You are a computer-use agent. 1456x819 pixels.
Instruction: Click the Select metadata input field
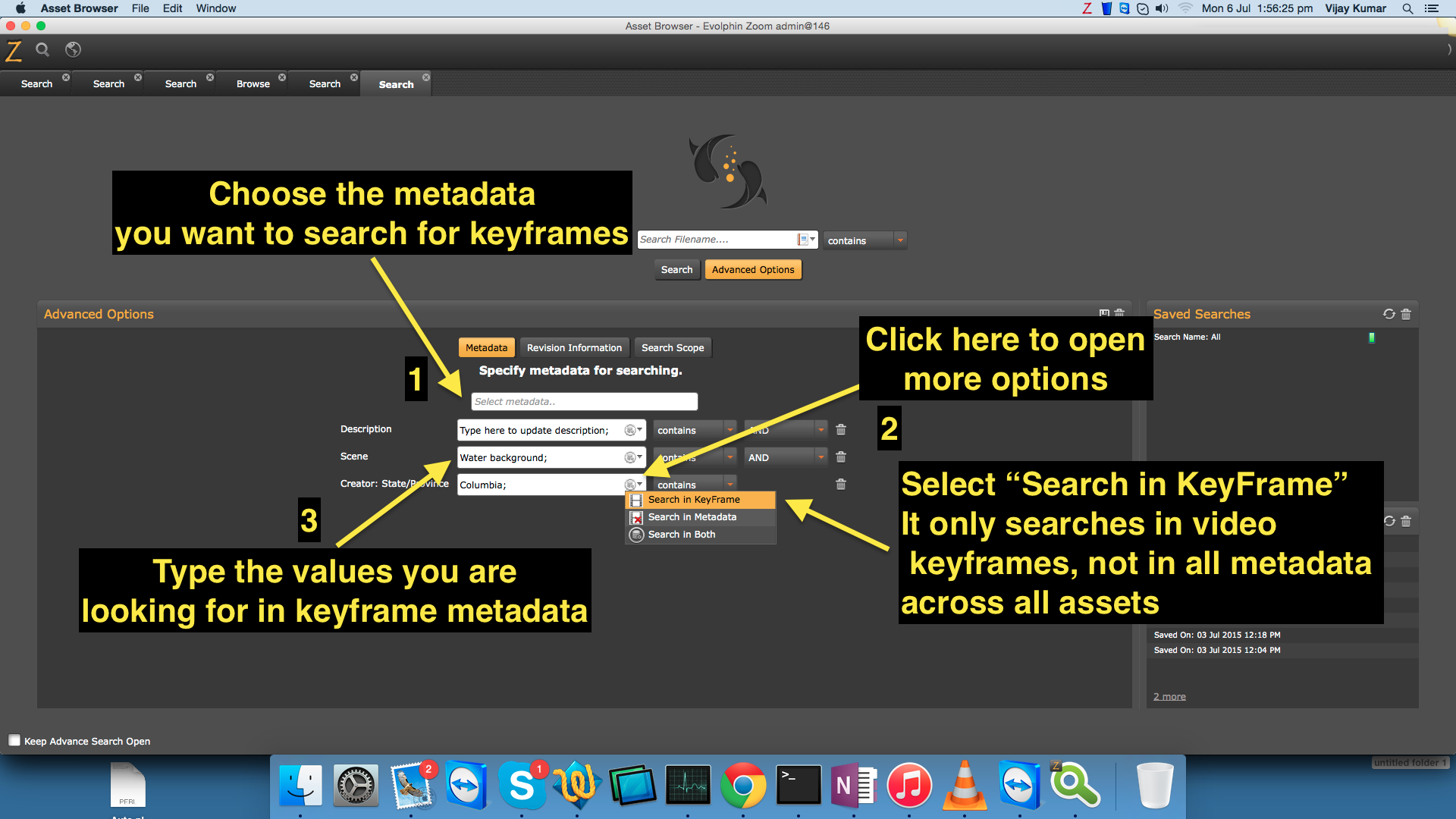click(584, 402)
